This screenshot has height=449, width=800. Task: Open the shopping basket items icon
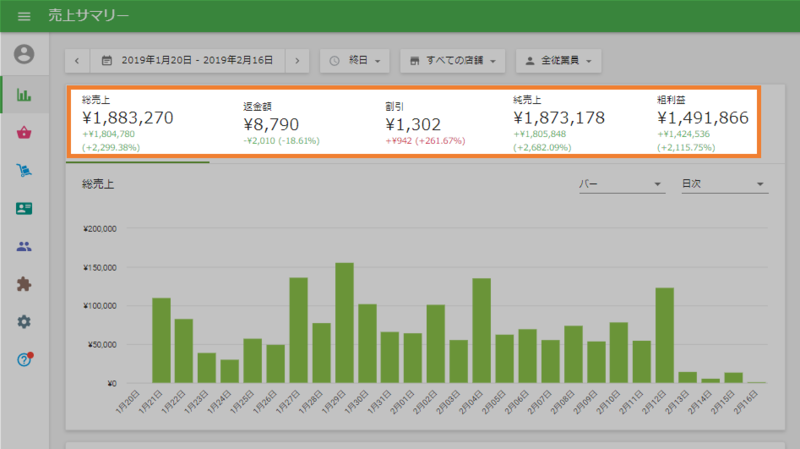24,133
